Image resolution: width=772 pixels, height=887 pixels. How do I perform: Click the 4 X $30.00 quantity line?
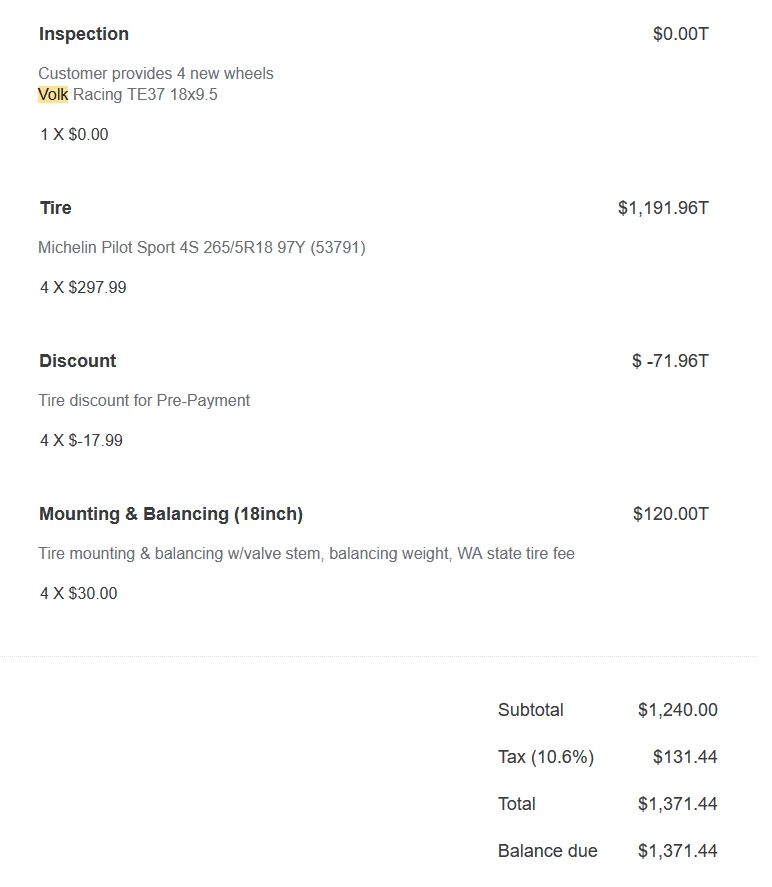pyautogui.click(x=79, y=594)
